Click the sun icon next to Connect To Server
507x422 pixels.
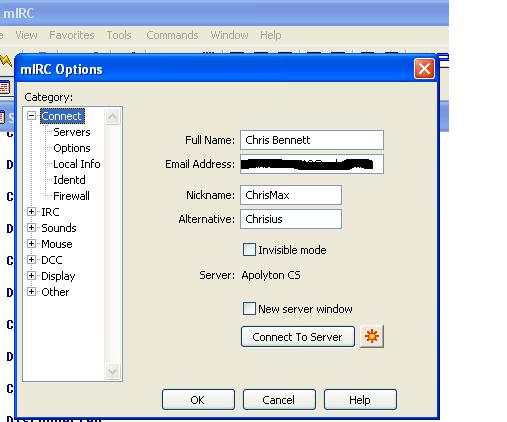click(x=372, y=336)
